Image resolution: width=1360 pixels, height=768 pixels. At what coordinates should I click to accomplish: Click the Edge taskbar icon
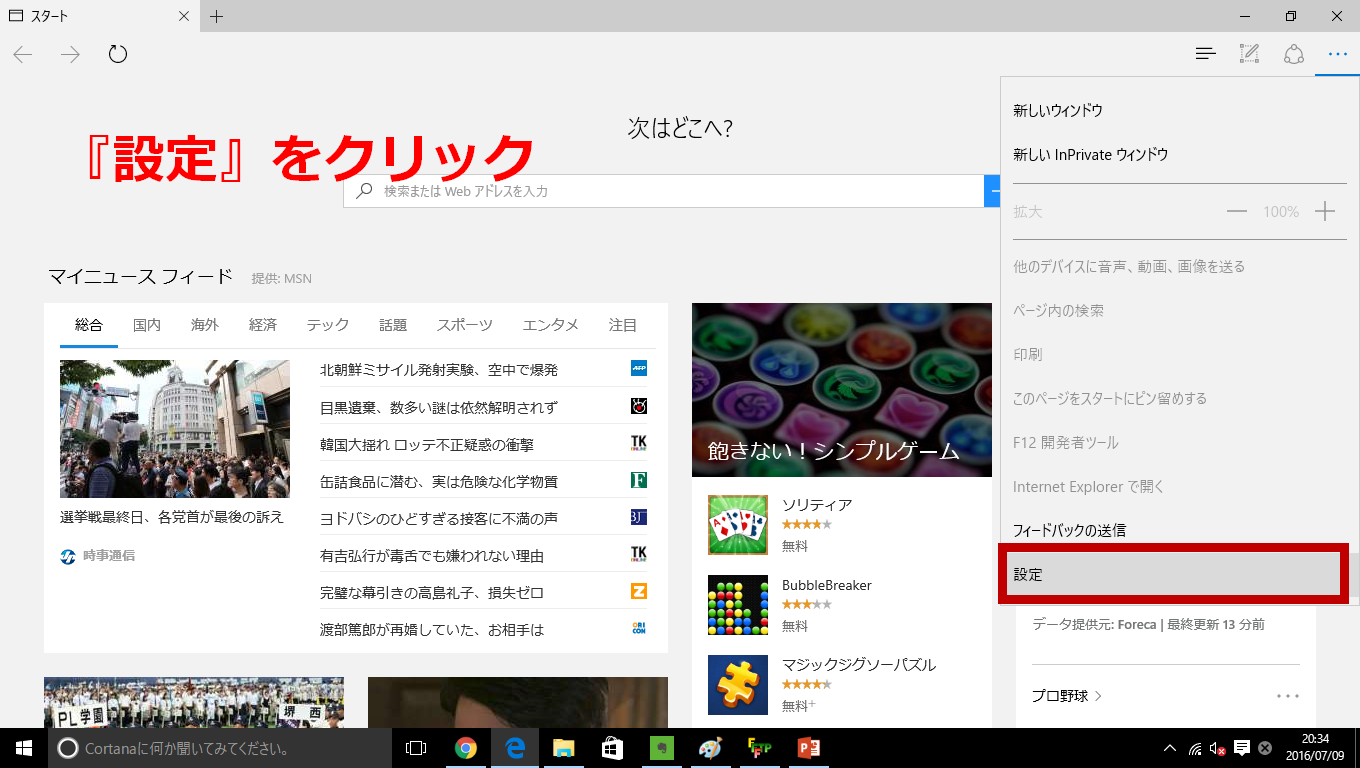tap(515, 748)
